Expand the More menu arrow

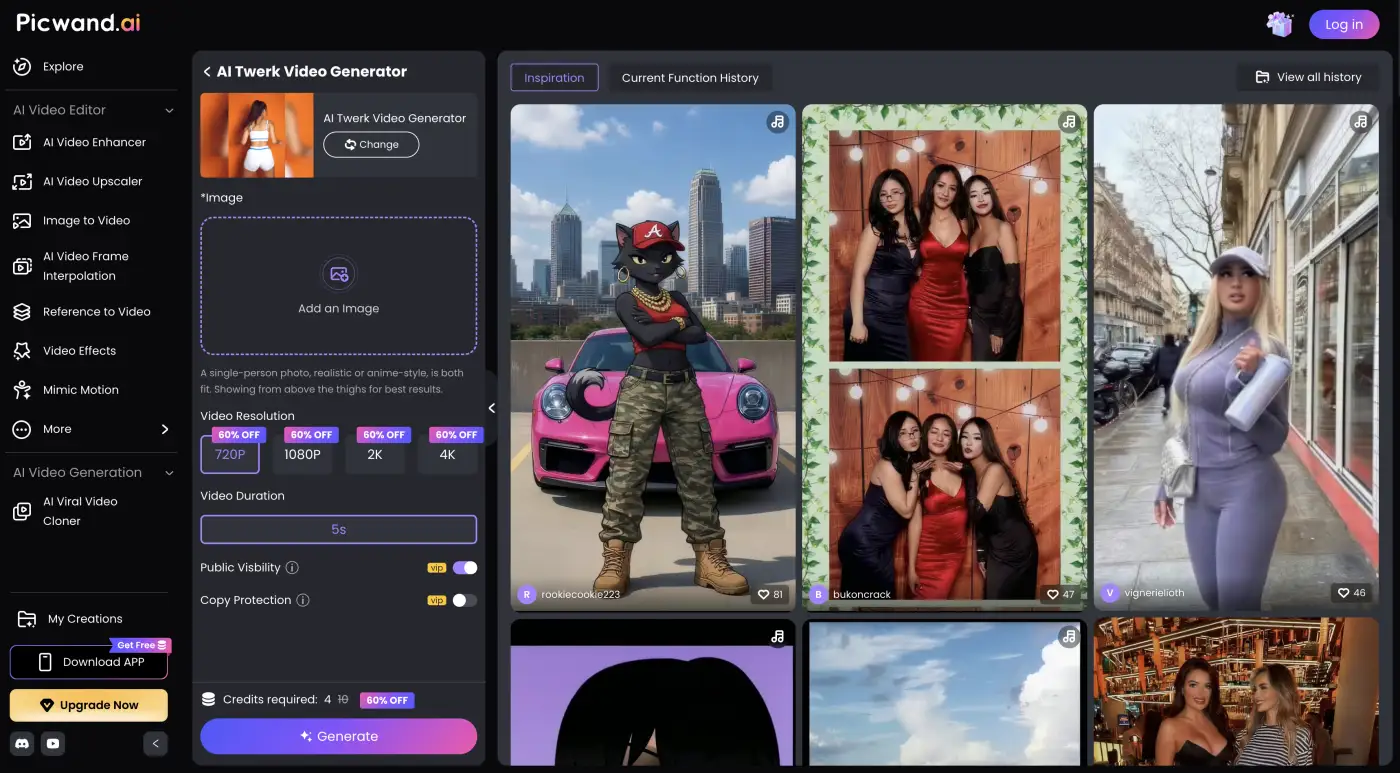point(165,429)
